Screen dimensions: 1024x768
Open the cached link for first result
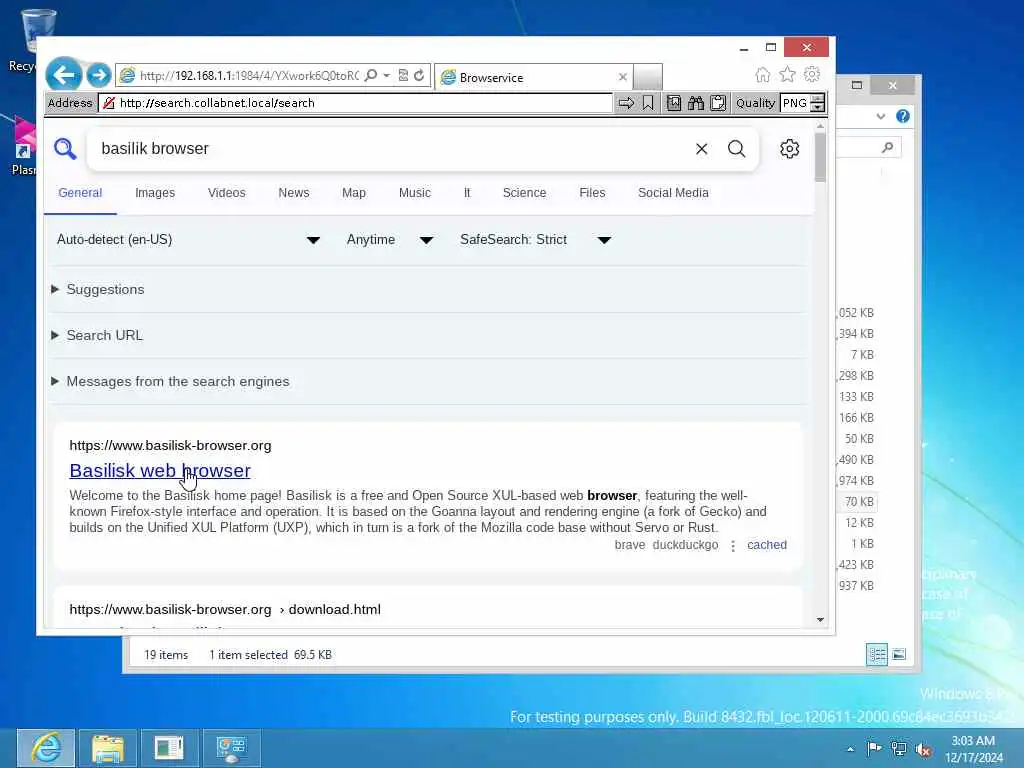[x=767, y=545]
